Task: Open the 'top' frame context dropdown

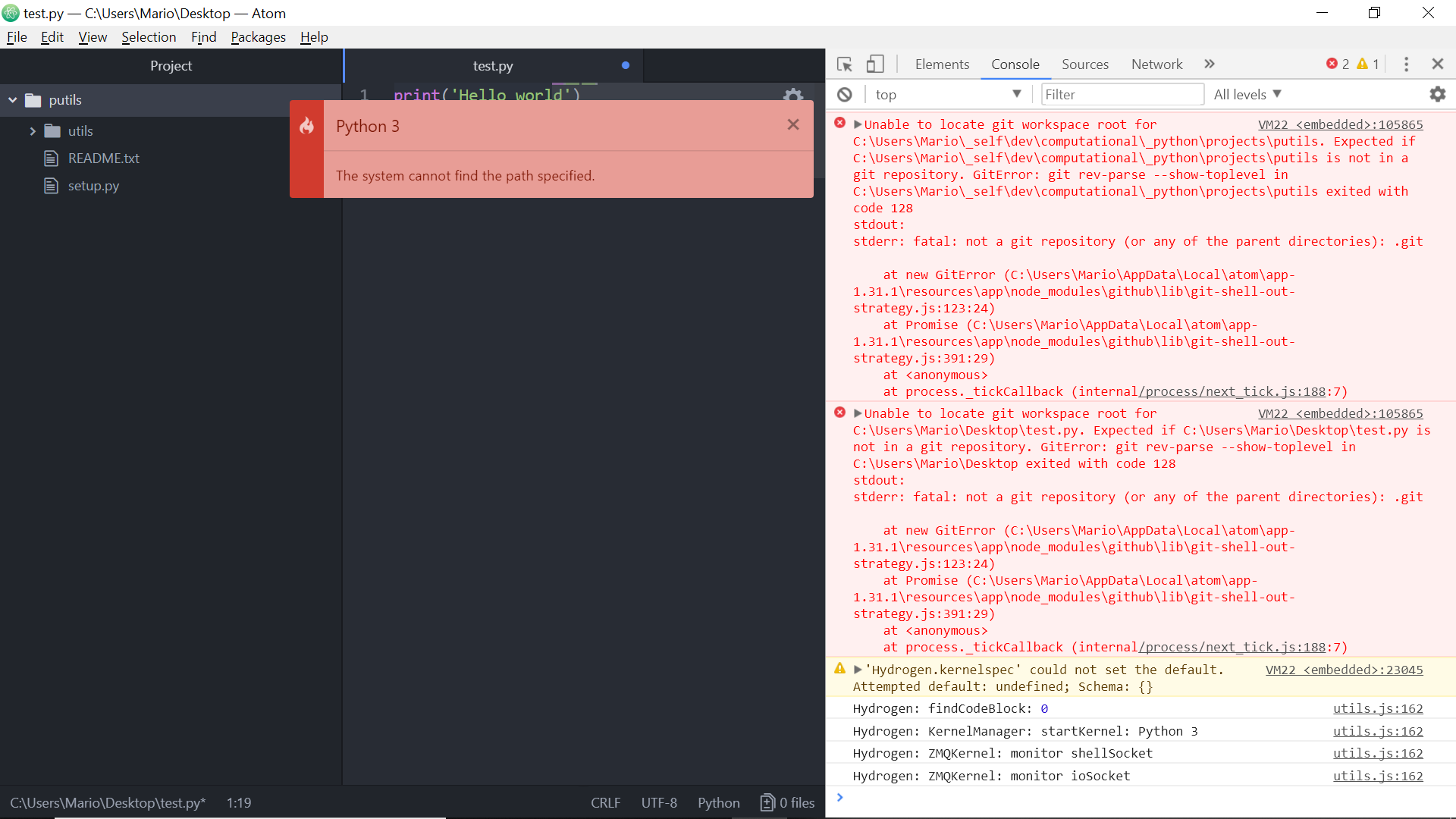Action: (947, 94)
